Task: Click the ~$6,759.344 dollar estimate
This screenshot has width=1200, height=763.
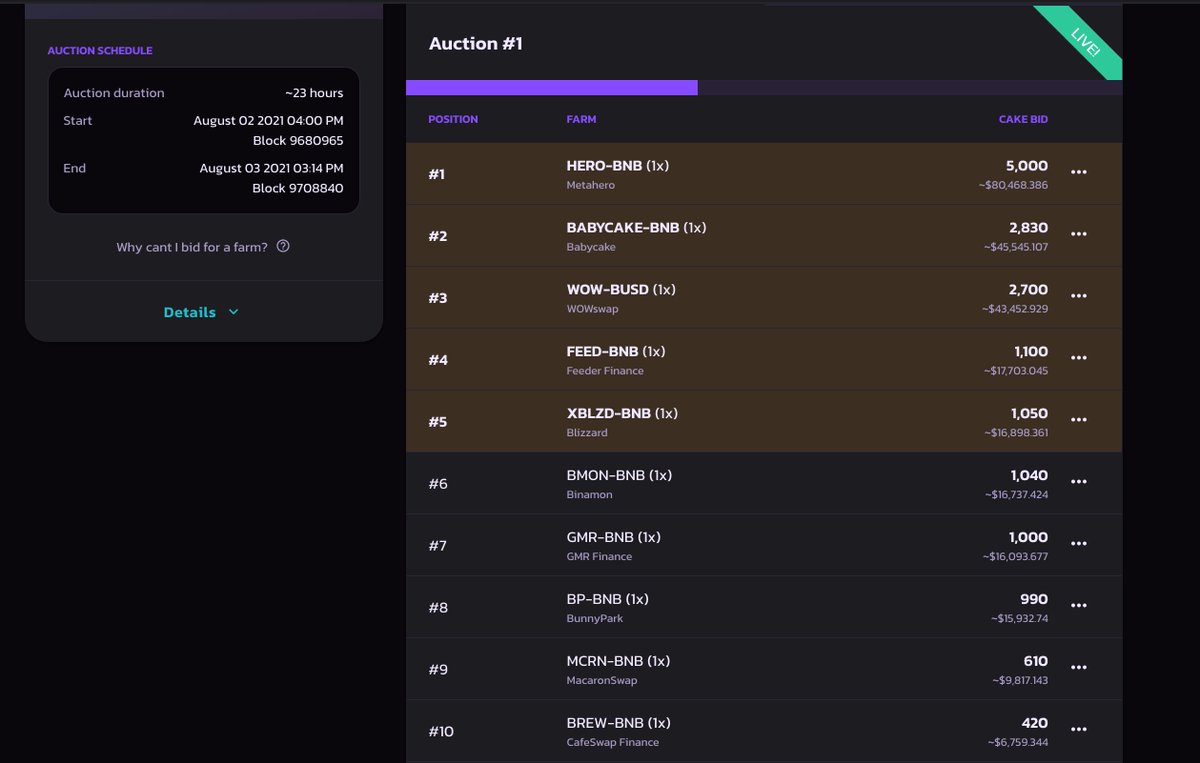Action: [x=1019, y=743]
